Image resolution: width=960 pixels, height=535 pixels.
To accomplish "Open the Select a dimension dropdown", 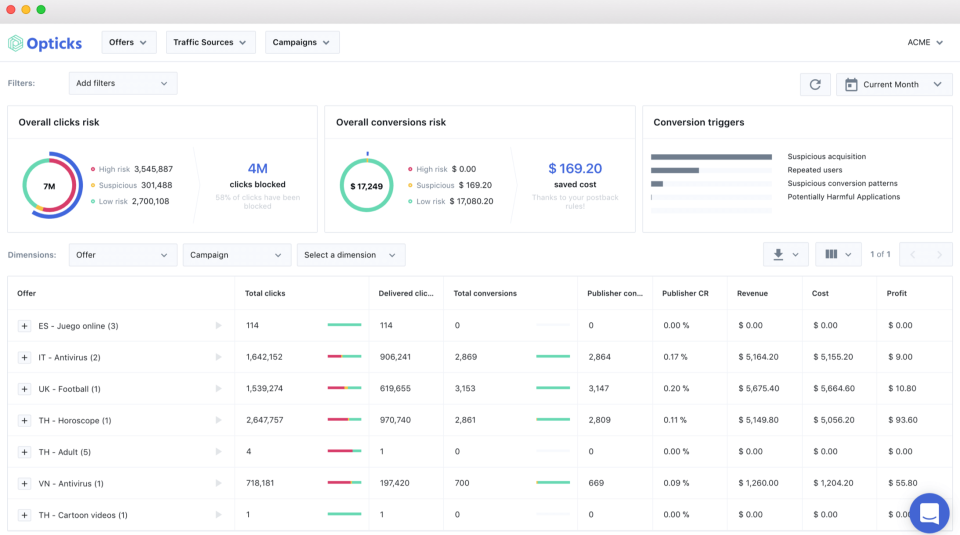I will pos(350,255).
